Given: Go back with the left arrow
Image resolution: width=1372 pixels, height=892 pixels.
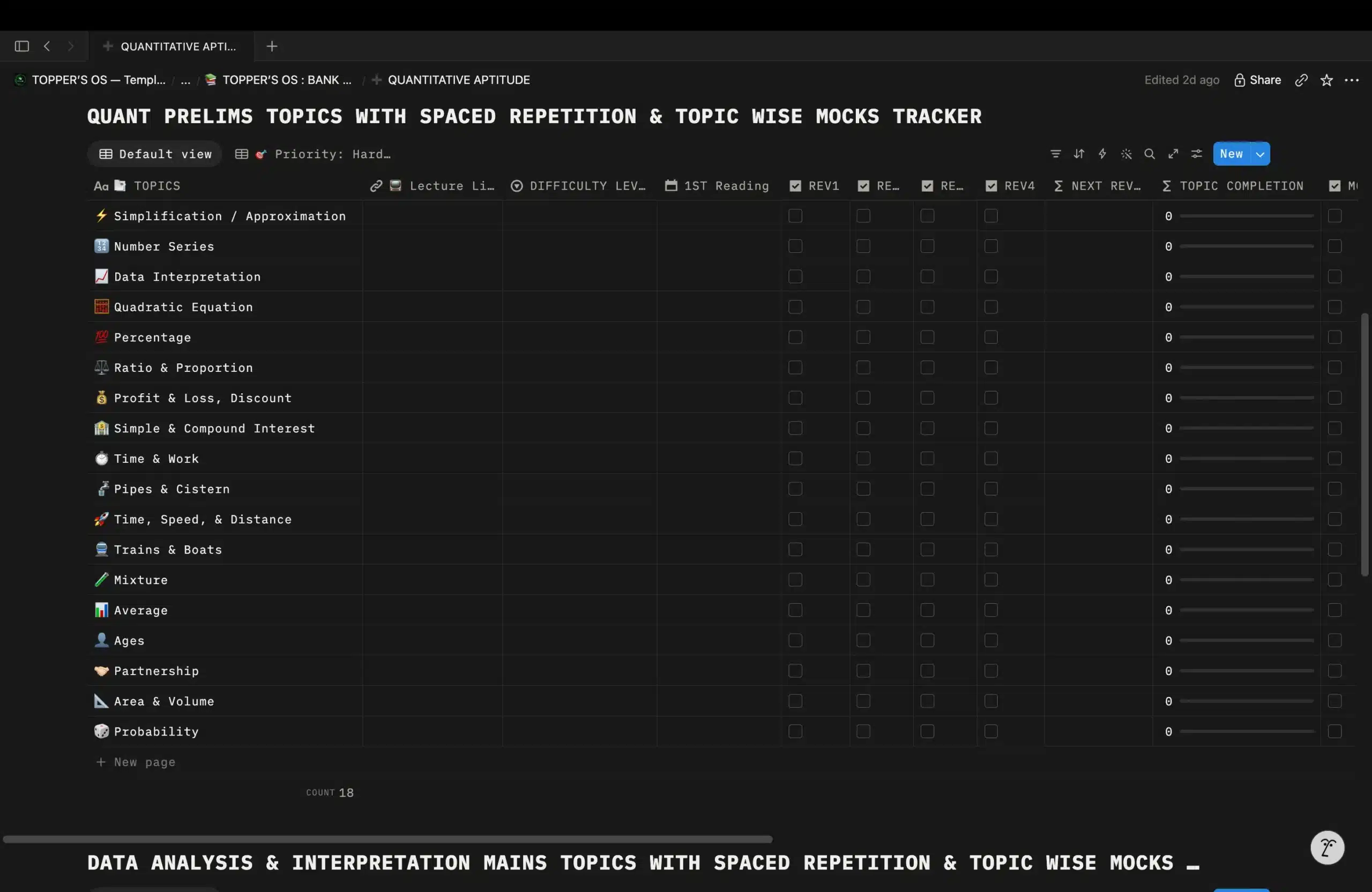Looking at the screenshot, I should pos(47,46).
